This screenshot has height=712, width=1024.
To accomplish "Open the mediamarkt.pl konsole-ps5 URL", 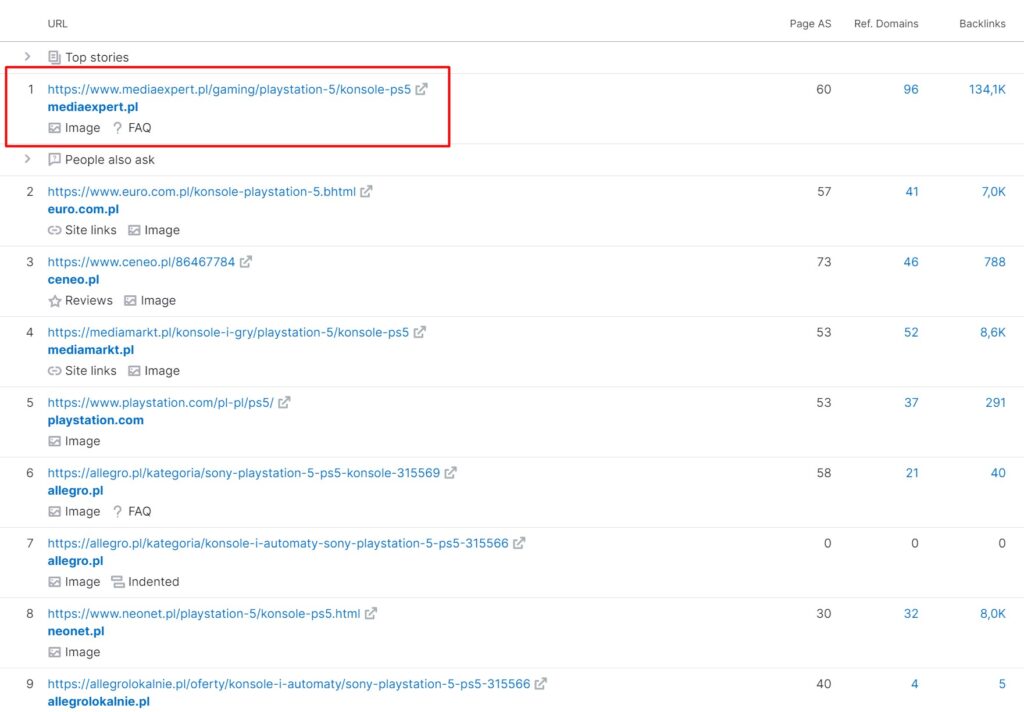I will (x=229, y=332).
